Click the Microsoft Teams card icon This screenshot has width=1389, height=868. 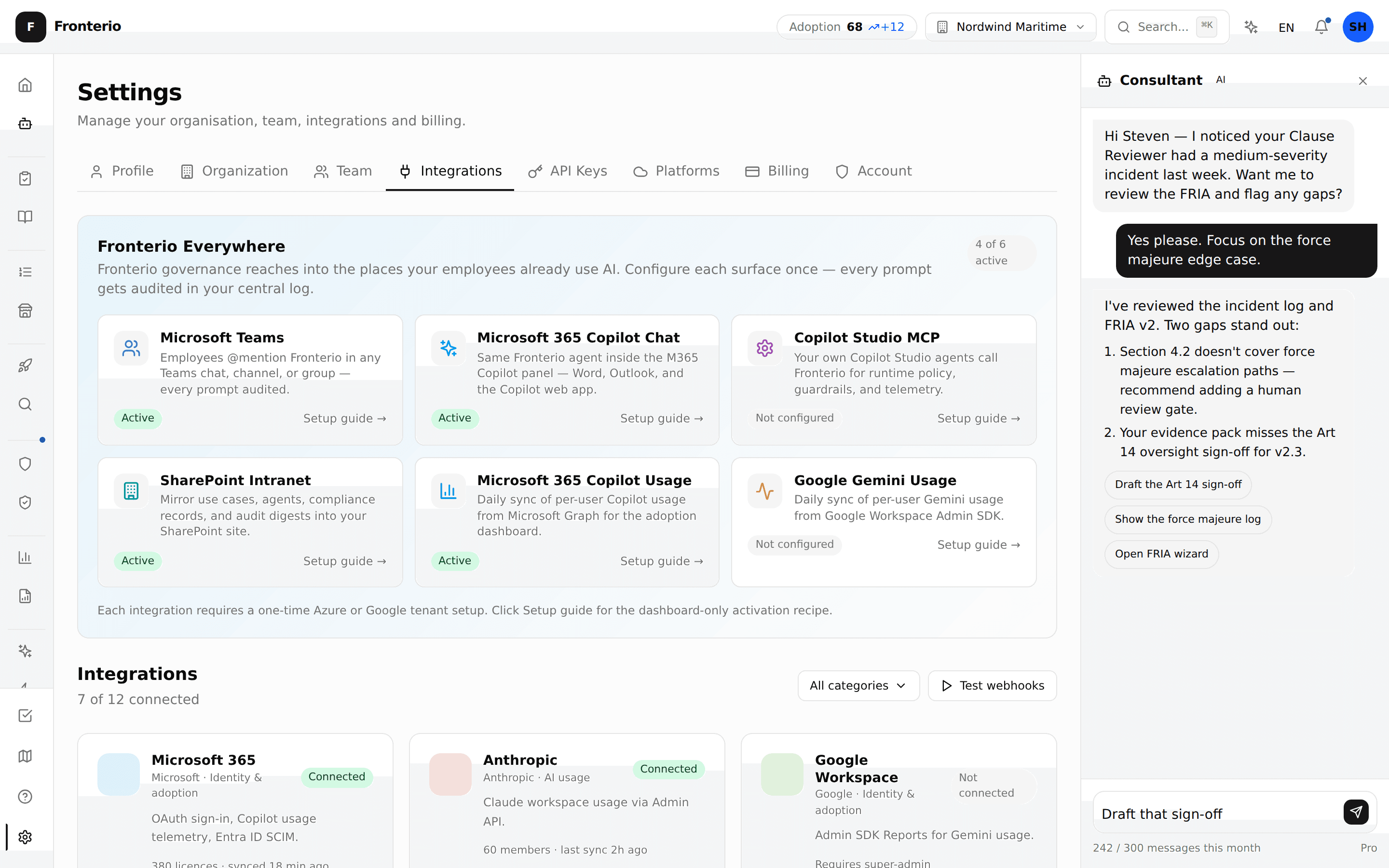[131, 349]
